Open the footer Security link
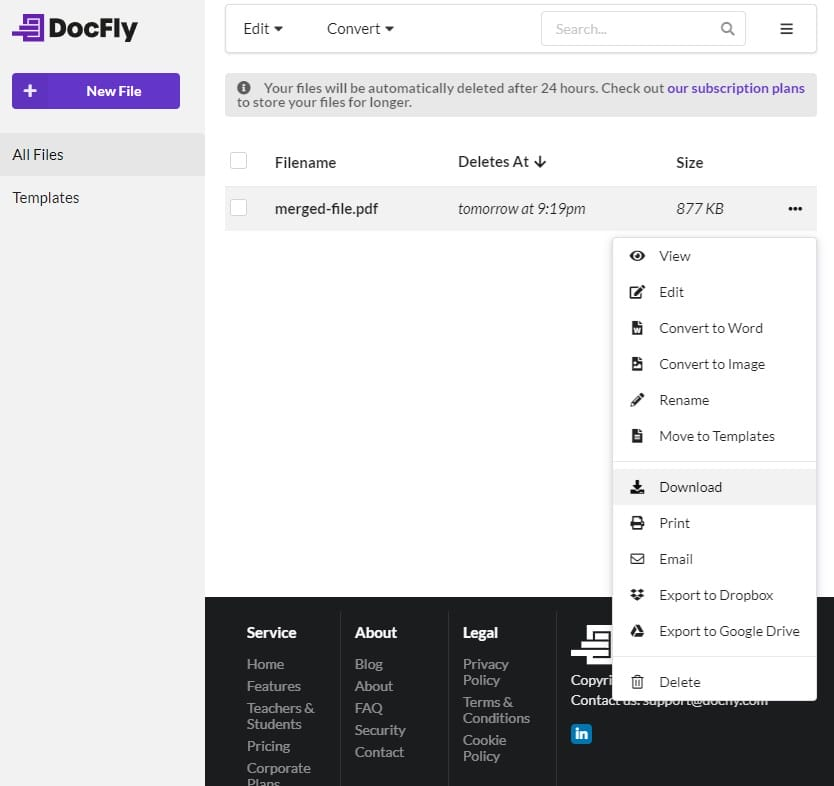The image size is (834, 786). [380, 730]
